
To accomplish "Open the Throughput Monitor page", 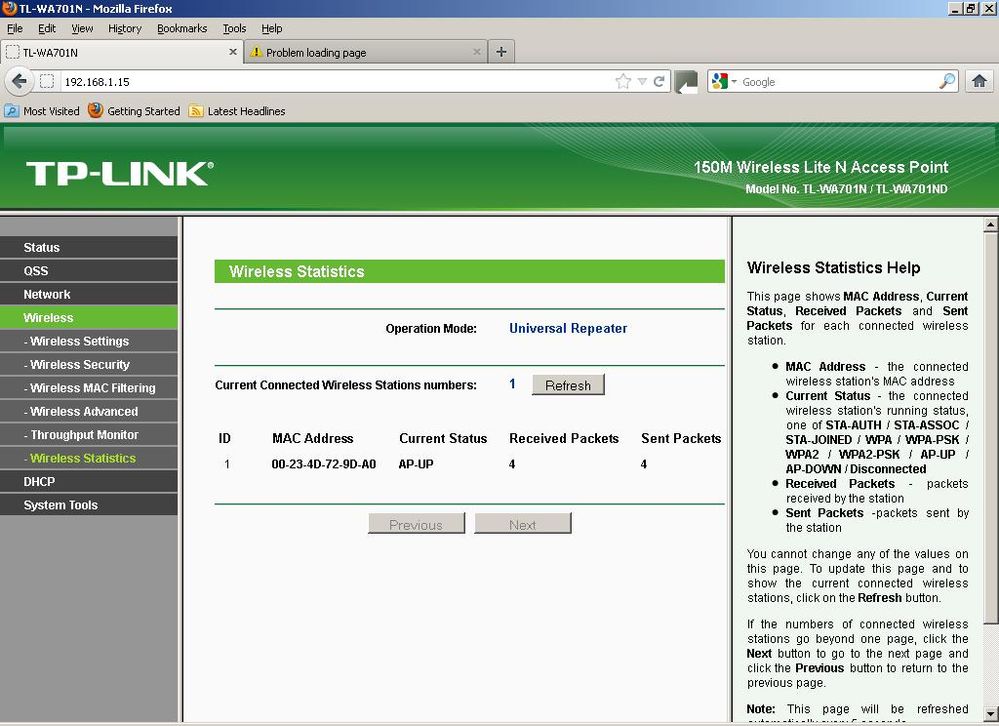I will pos(89,435).
